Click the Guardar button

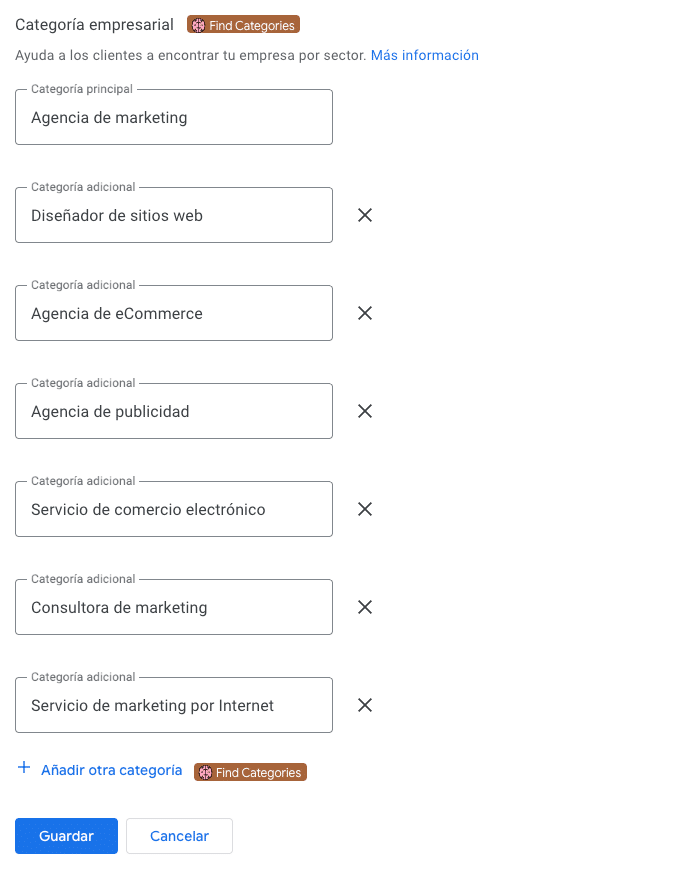(x=66, y=836)
